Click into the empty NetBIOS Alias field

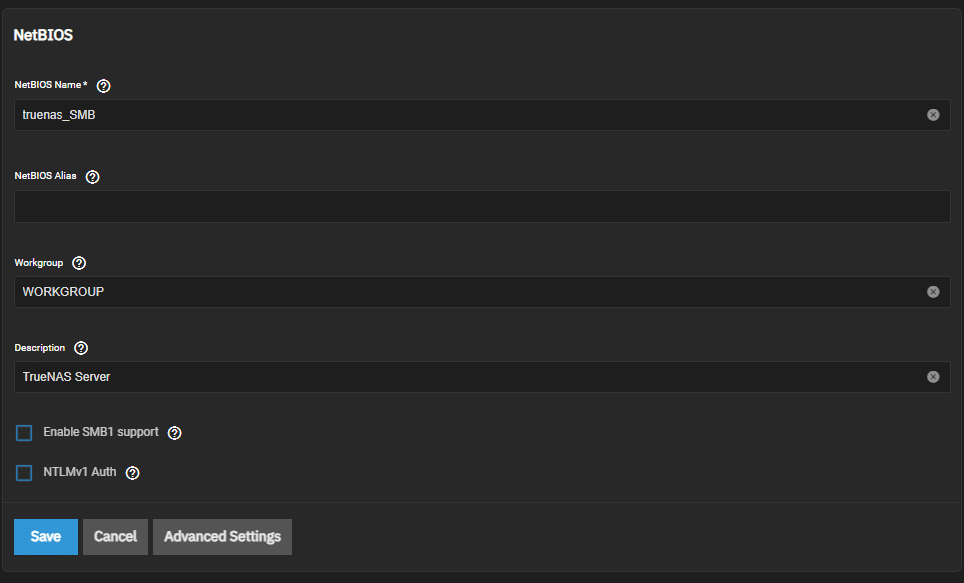482,207
